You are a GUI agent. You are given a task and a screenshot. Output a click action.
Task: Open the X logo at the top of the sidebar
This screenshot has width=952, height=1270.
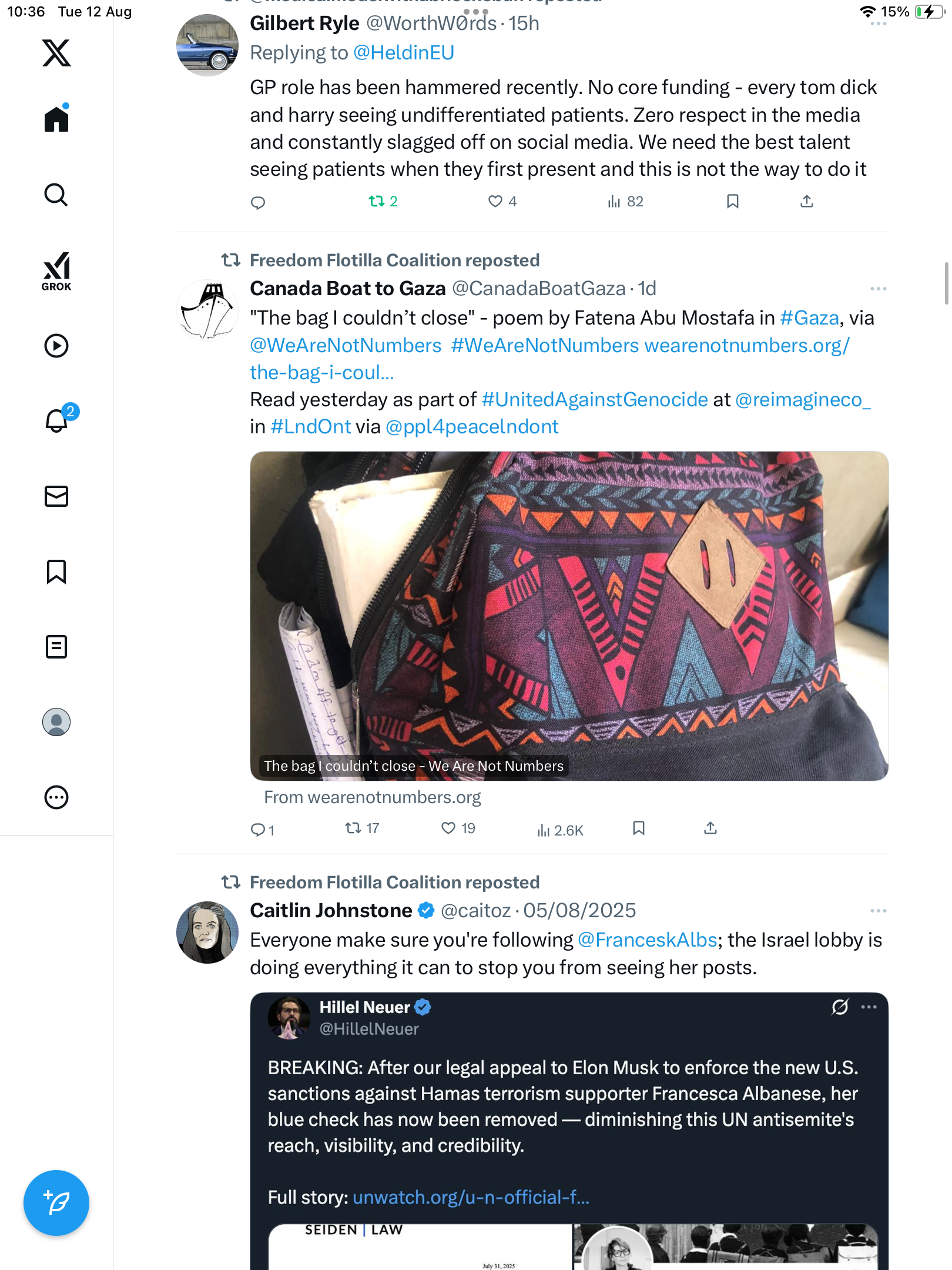[56, 53]
